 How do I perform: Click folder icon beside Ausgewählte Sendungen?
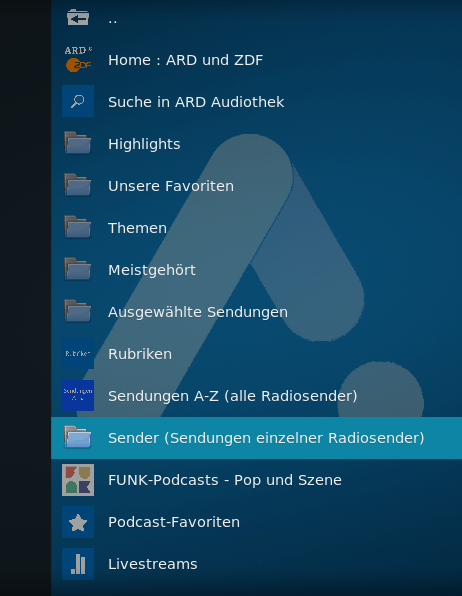coord(78,311)
